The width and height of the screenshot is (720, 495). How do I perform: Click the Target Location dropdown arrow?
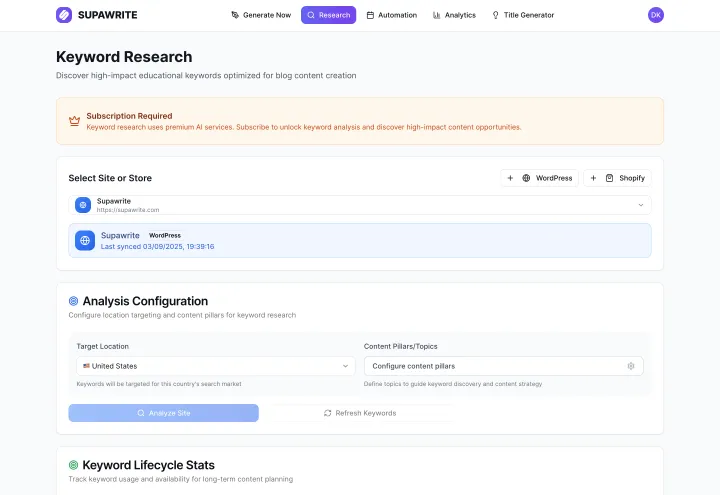pyautogui.click(x=345, y=366)
